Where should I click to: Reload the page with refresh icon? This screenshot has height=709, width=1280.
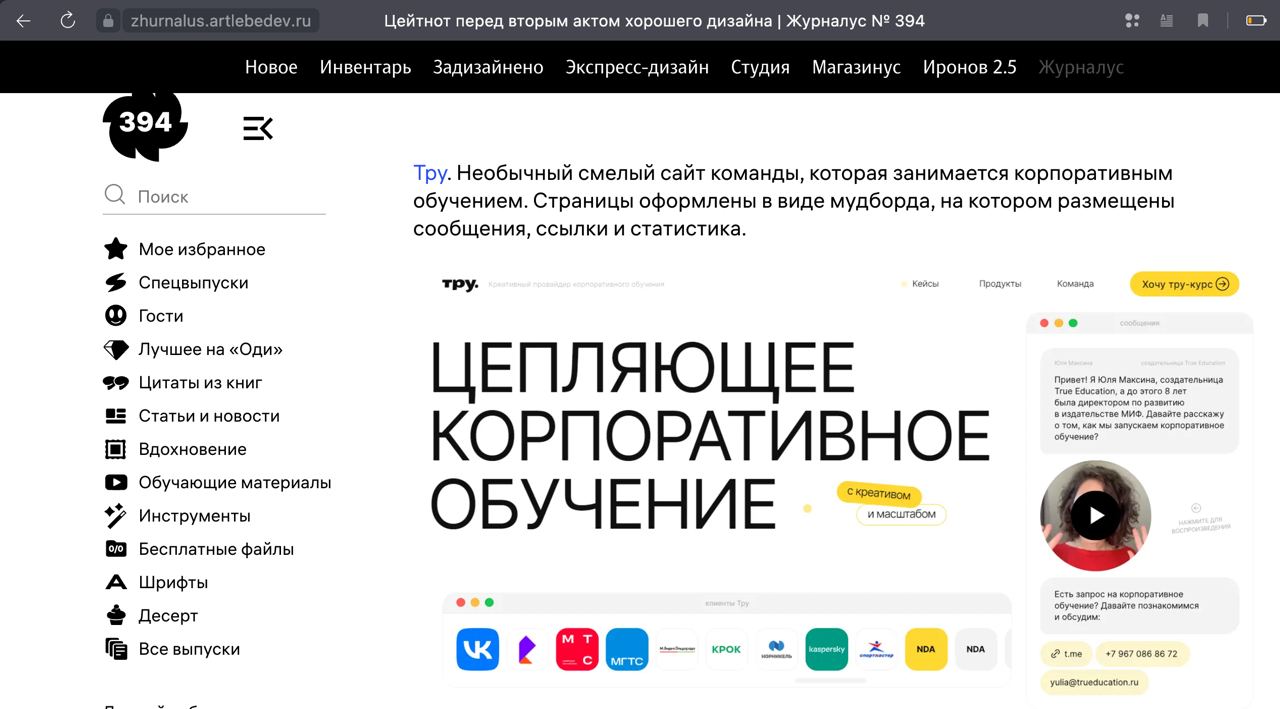[68, 20]
